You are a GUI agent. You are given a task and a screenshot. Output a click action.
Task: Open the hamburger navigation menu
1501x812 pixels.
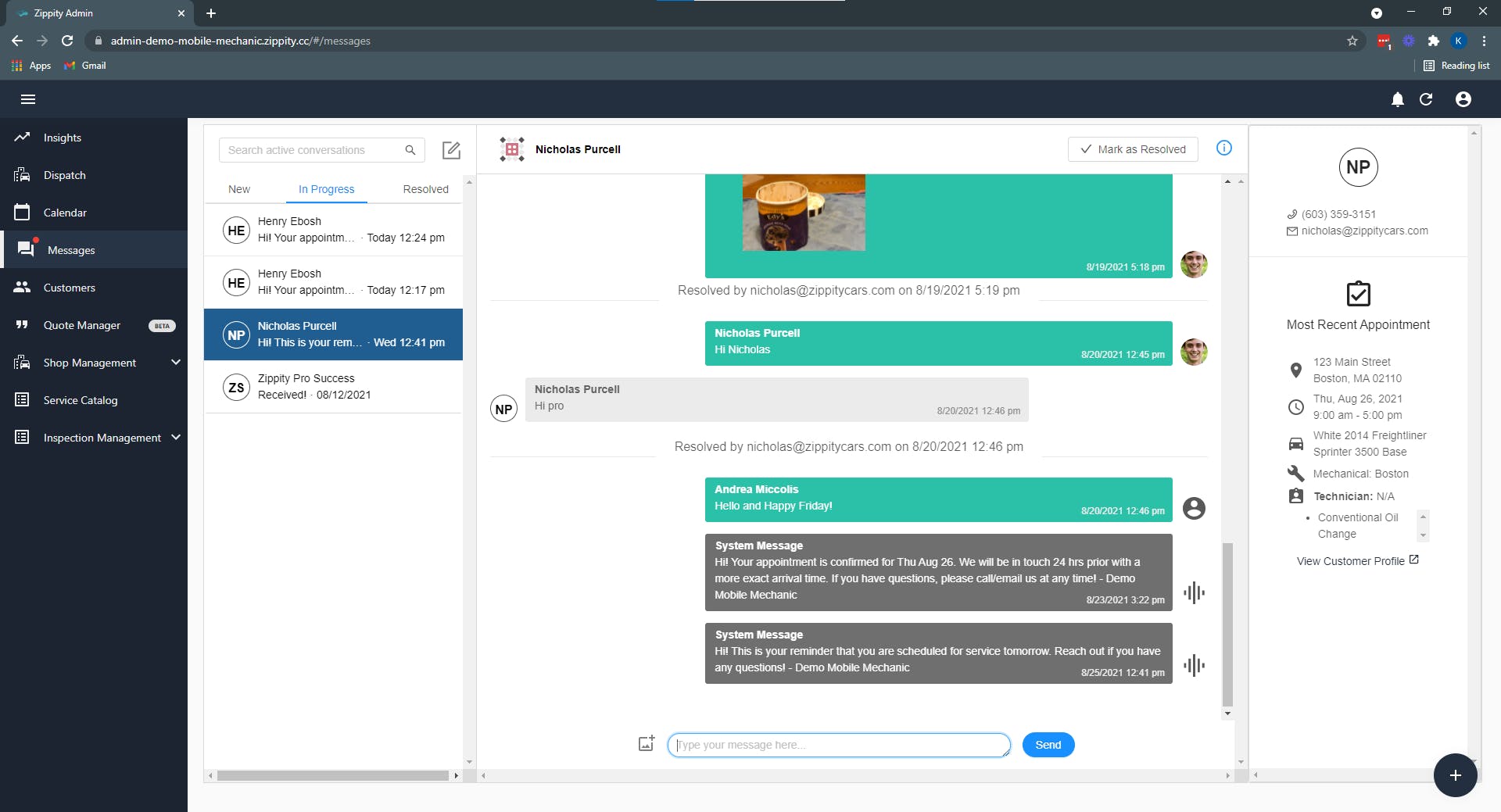28,99
